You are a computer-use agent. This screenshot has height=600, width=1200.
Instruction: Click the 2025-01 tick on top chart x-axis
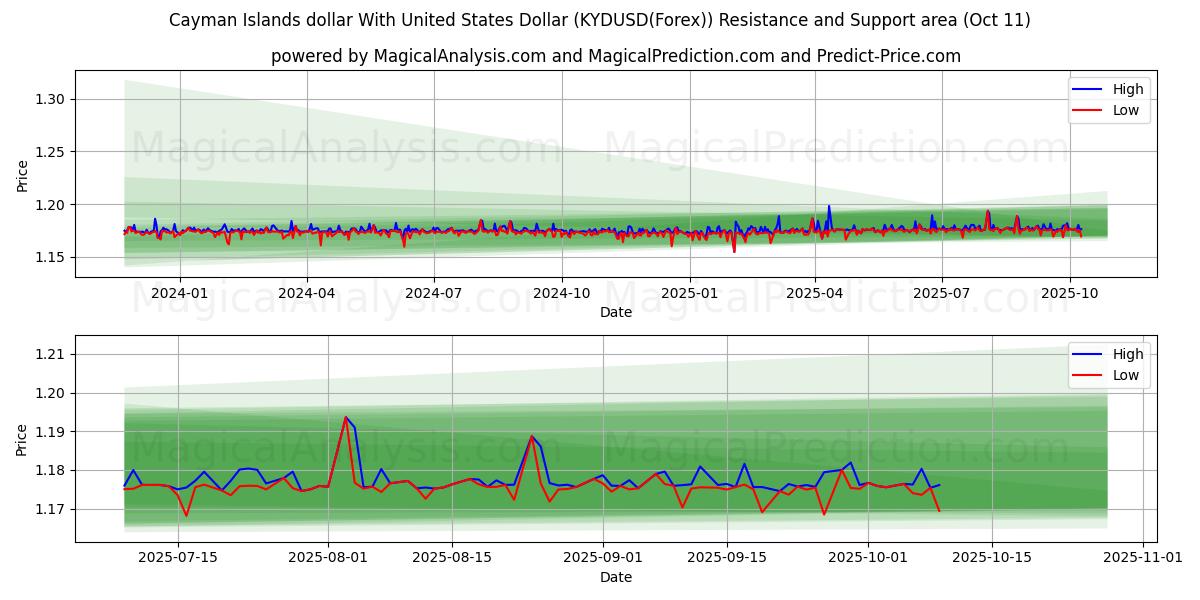(x=689, y=293)
